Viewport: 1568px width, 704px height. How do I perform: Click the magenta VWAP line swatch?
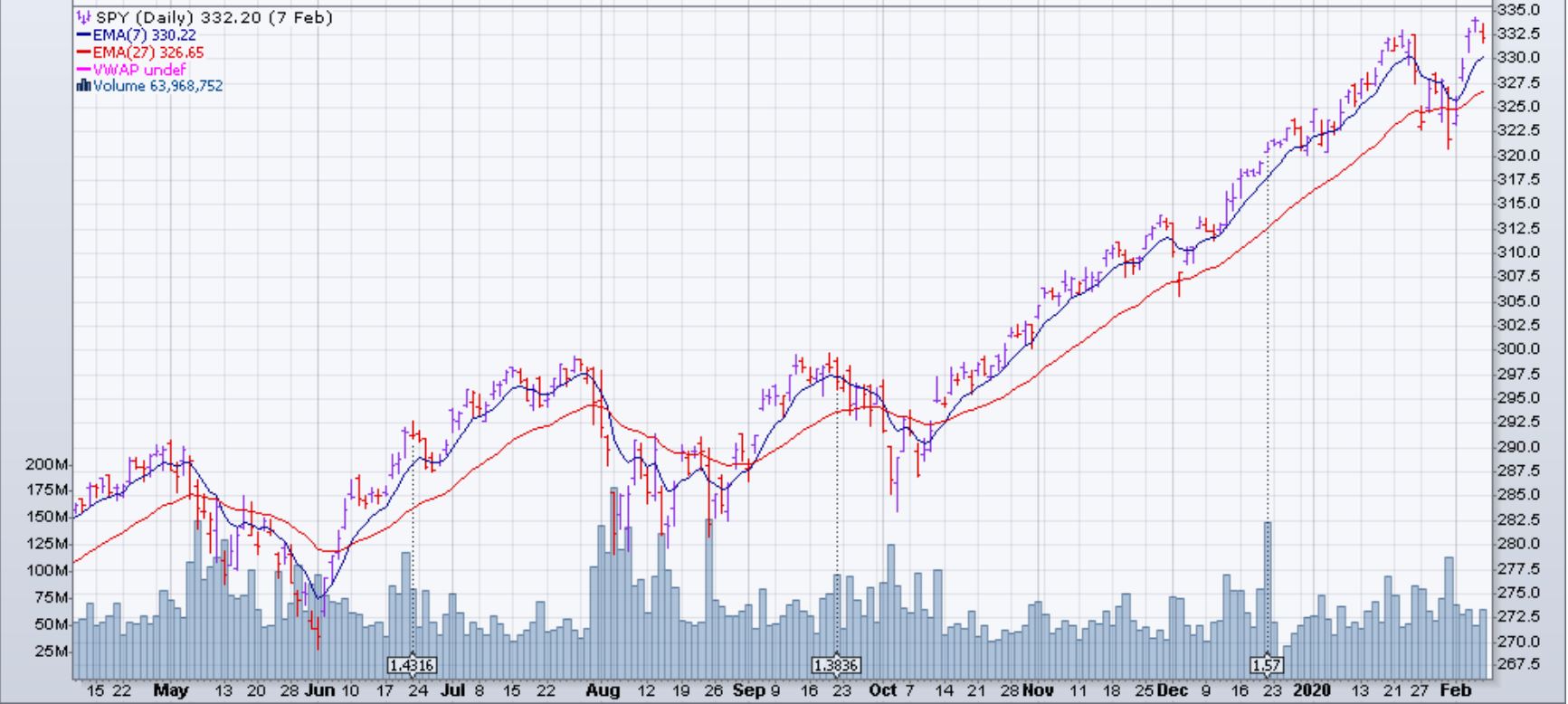click(x=83, y=70)
